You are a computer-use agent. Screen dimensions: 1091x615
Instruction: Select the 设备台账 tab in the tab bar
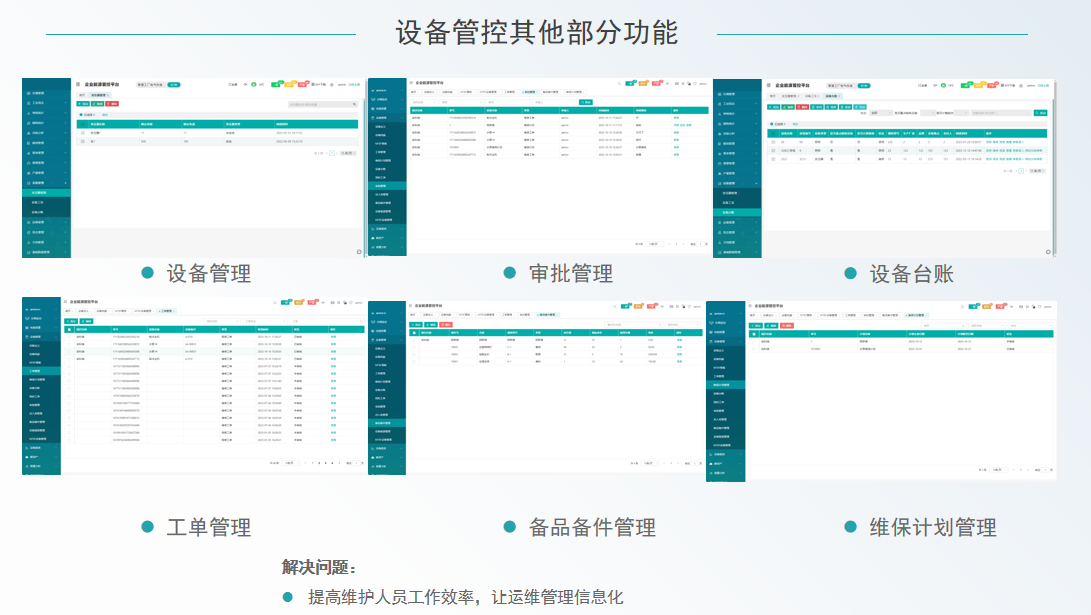(x=831, y=94)
